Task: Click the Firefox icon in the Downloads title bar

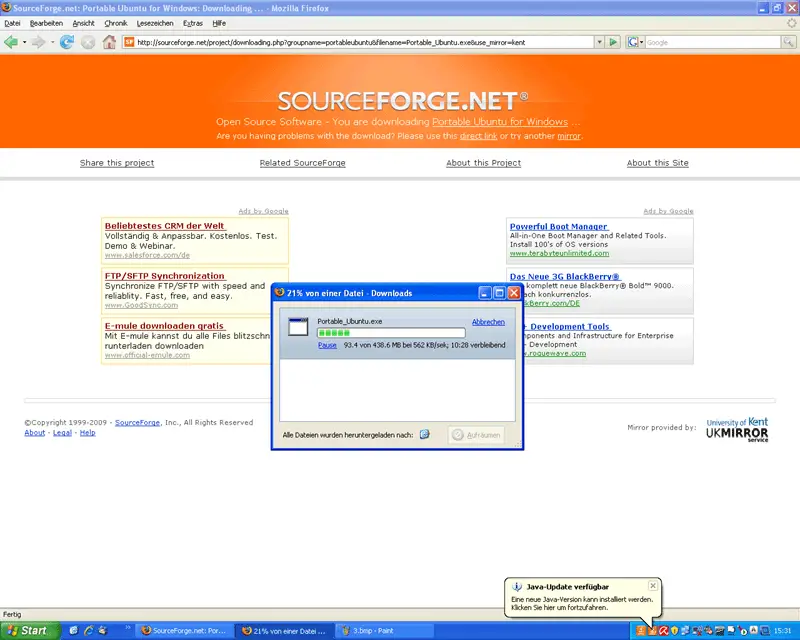Action: coord(279,292)
